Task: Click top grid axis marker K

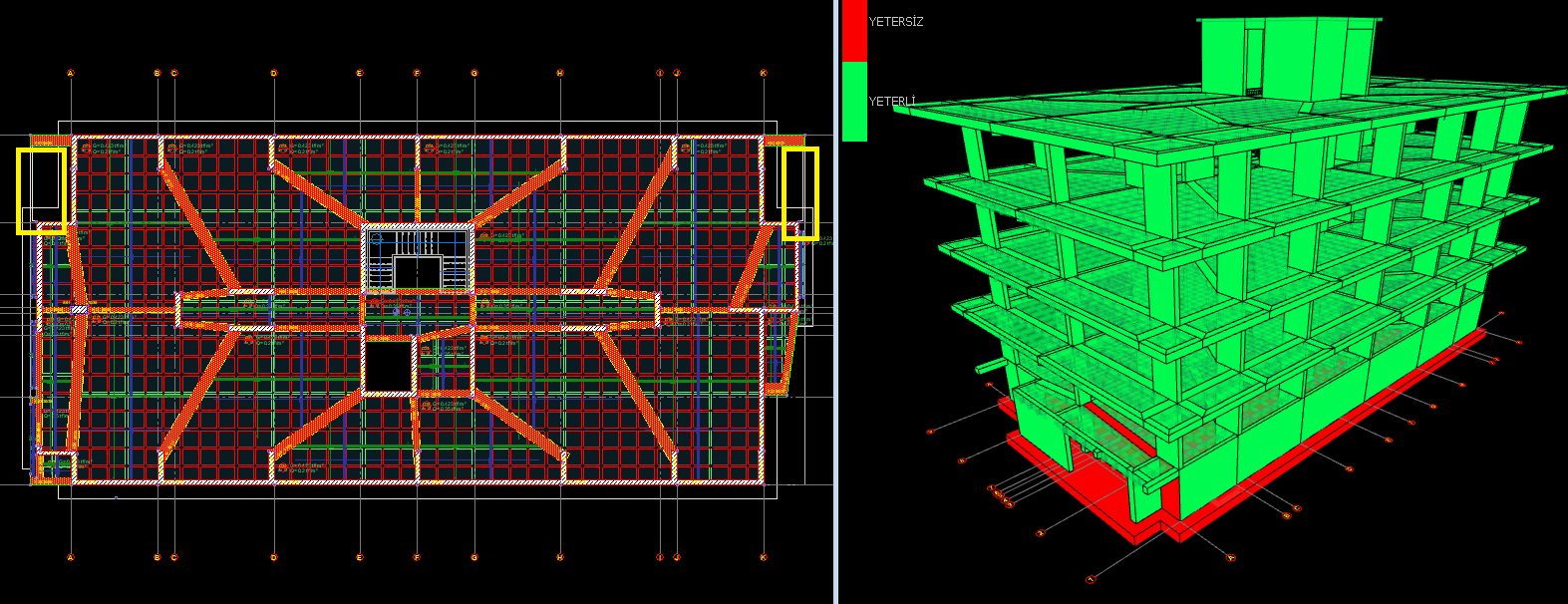Action: pos(764,73)
